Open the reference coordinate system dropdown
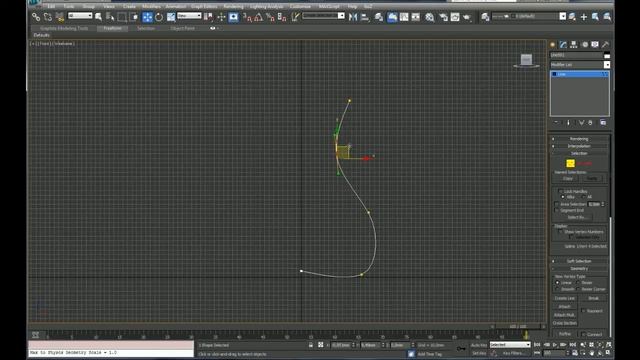This screenshot has width=640, height=360. pos(189,16)
